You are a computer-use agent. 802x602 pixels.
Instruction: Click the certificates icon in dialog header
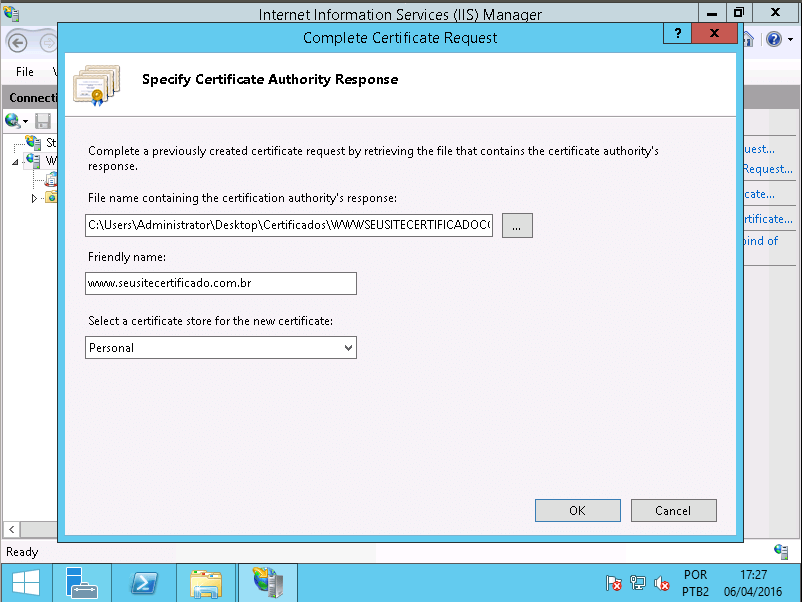[x=97, y=84]
